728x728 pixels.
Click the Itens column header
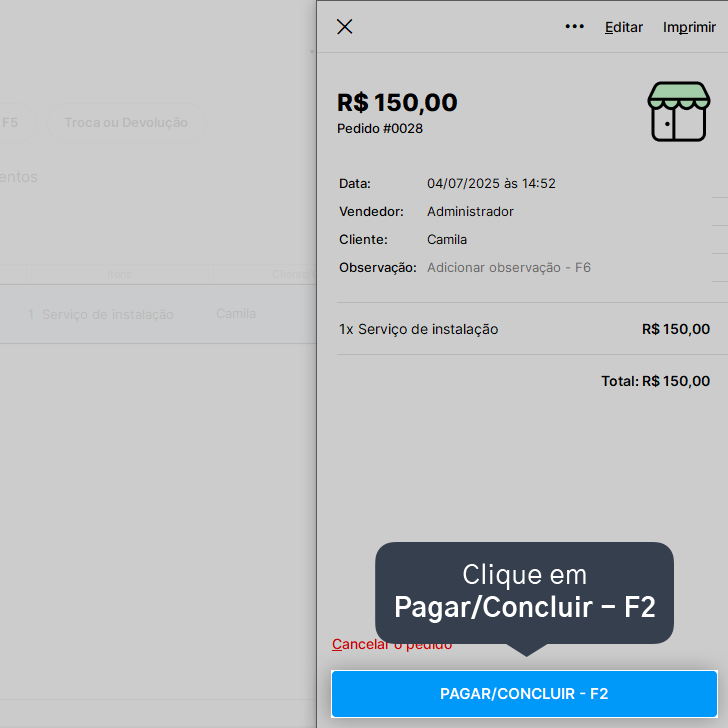pos(119,274)
